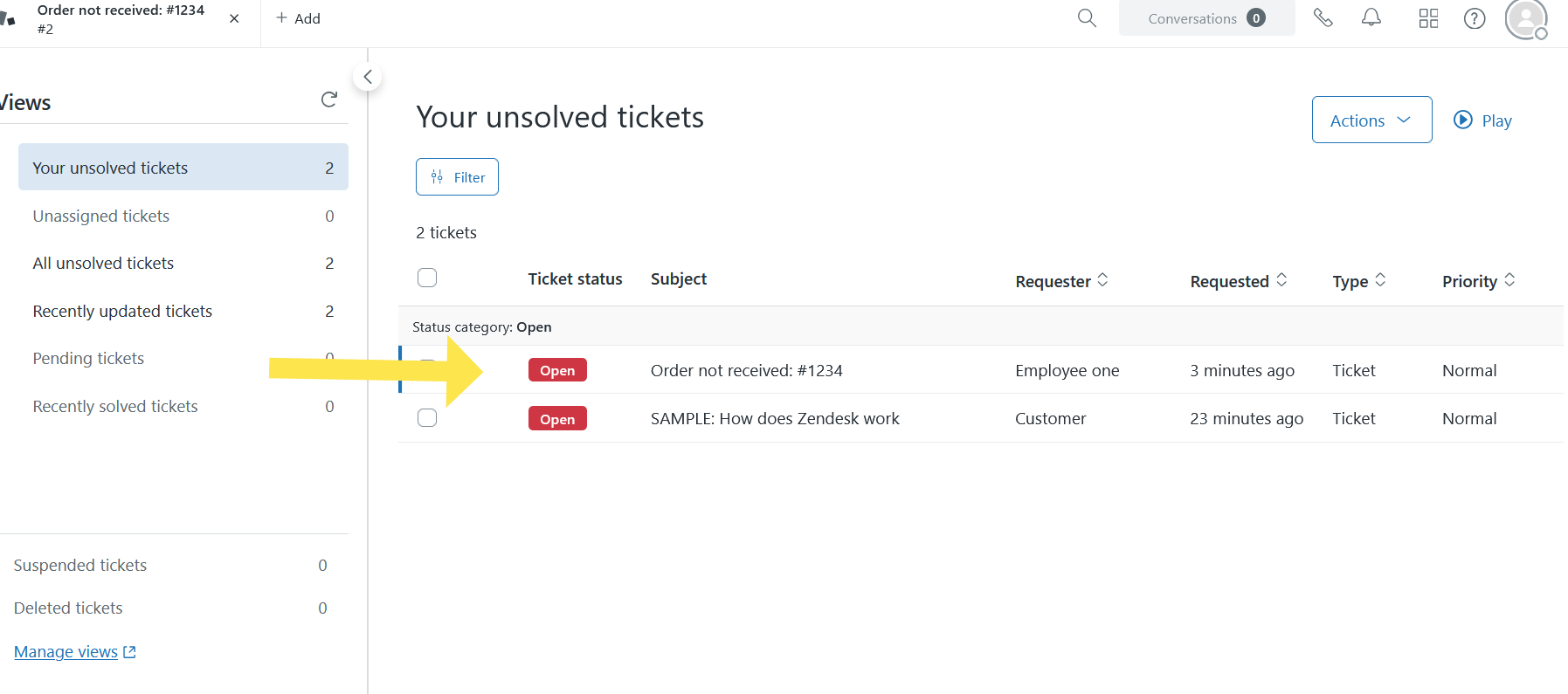Open the Manage views link
The image size is (1568, 694).
(66, 652)
